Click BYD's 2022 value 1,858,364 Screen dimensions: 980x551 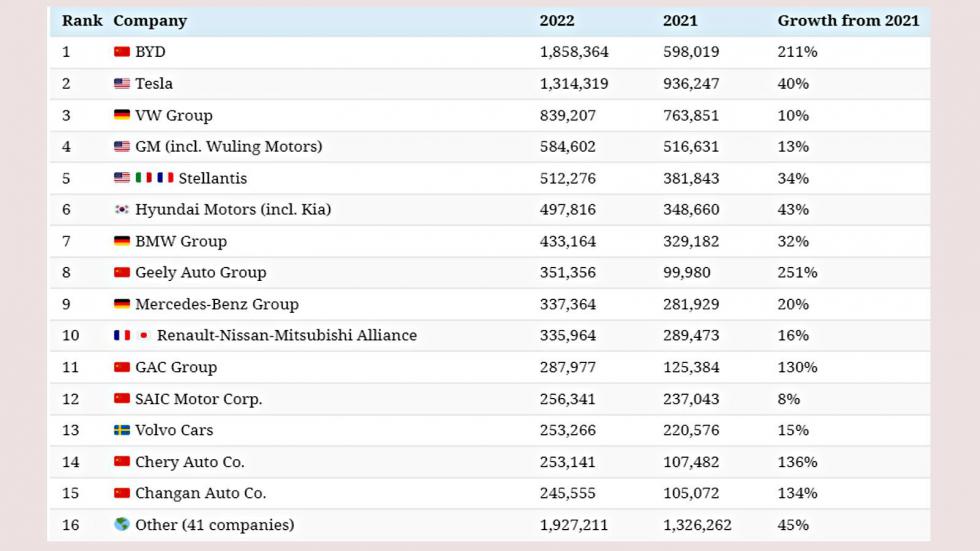574,52
